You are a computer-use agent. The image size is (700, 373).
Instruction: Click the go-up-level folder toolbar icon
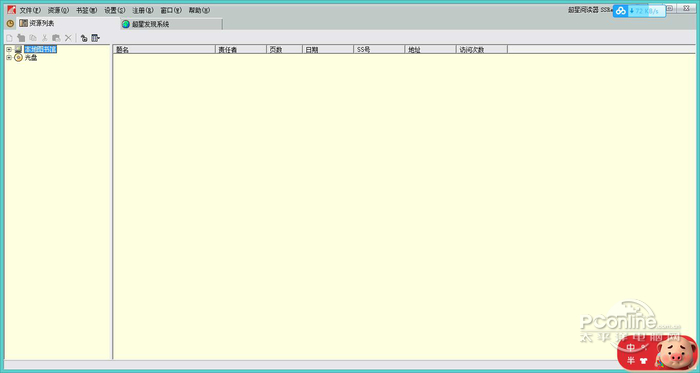(83, 38)
